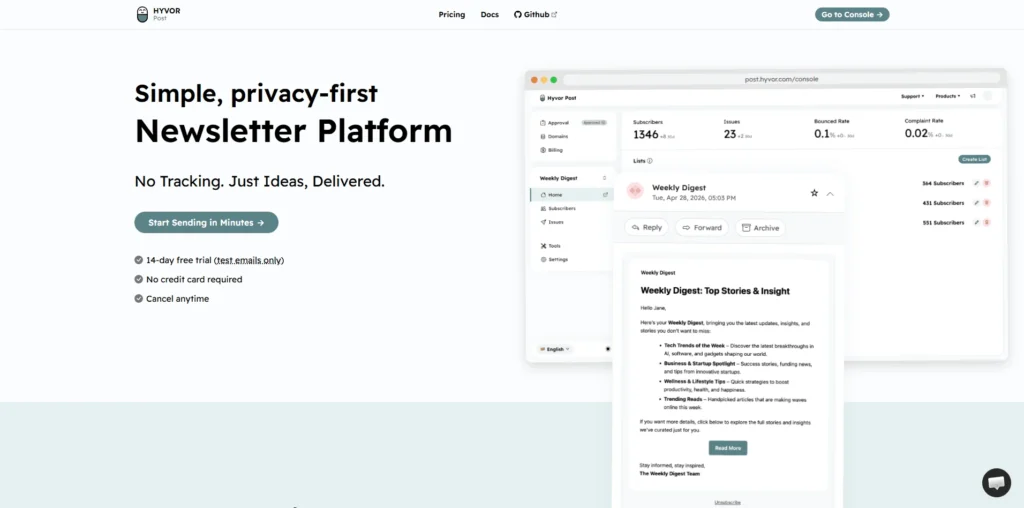Edit the list with 551 Subscribers
Viewport: 1024px width, 508px height.
[976, 223]
